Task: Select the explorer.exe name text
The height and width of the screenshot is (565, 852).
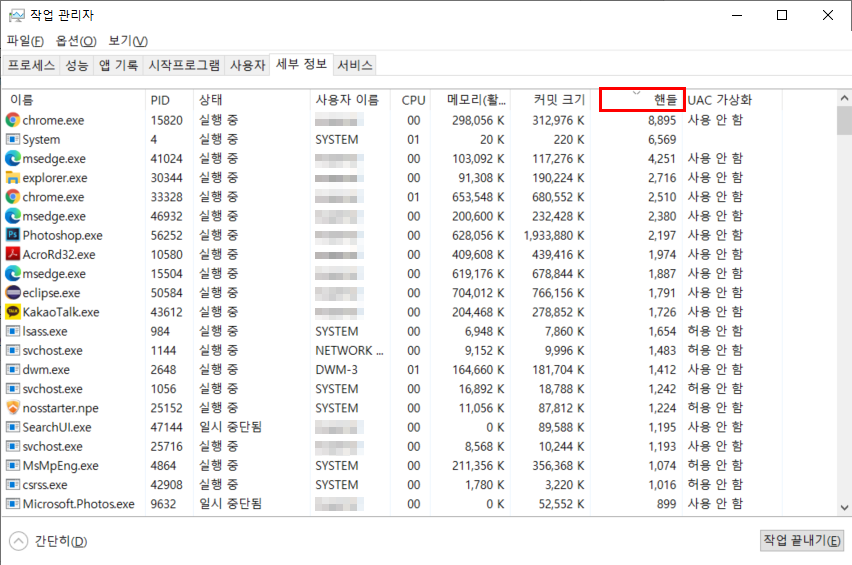Action: 55,178
